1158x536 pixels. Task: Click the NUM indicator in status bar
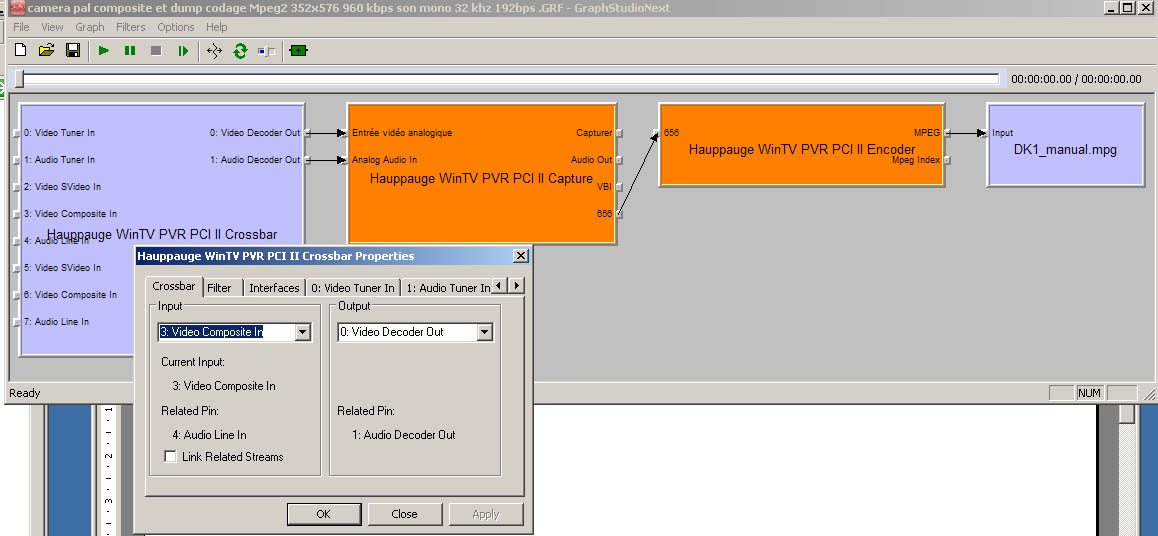click(1089, 394)
